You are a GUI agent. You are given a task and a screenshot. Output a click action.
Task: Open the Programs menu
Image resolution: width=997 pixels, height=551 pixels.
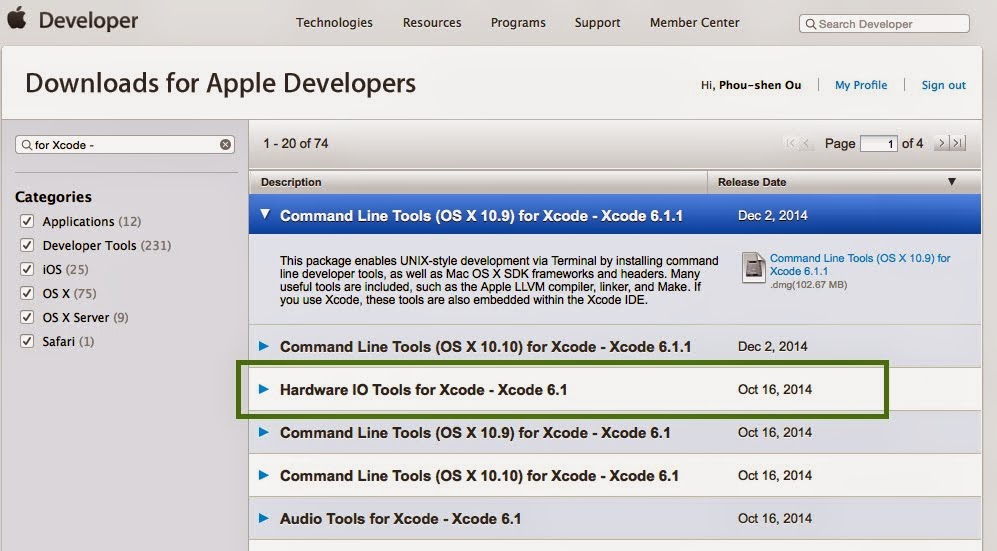point(518,23)
